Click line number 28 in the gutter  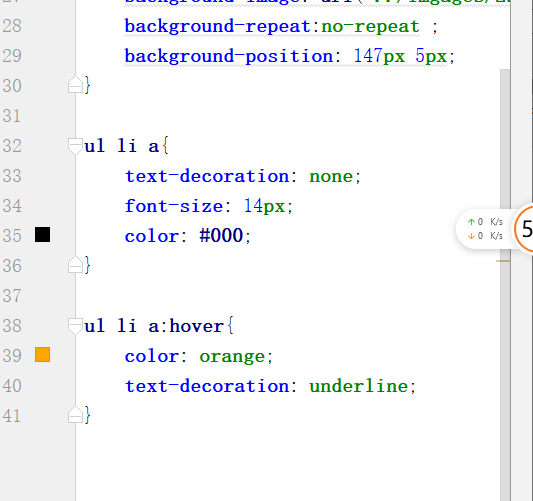(x=12, y=26)
